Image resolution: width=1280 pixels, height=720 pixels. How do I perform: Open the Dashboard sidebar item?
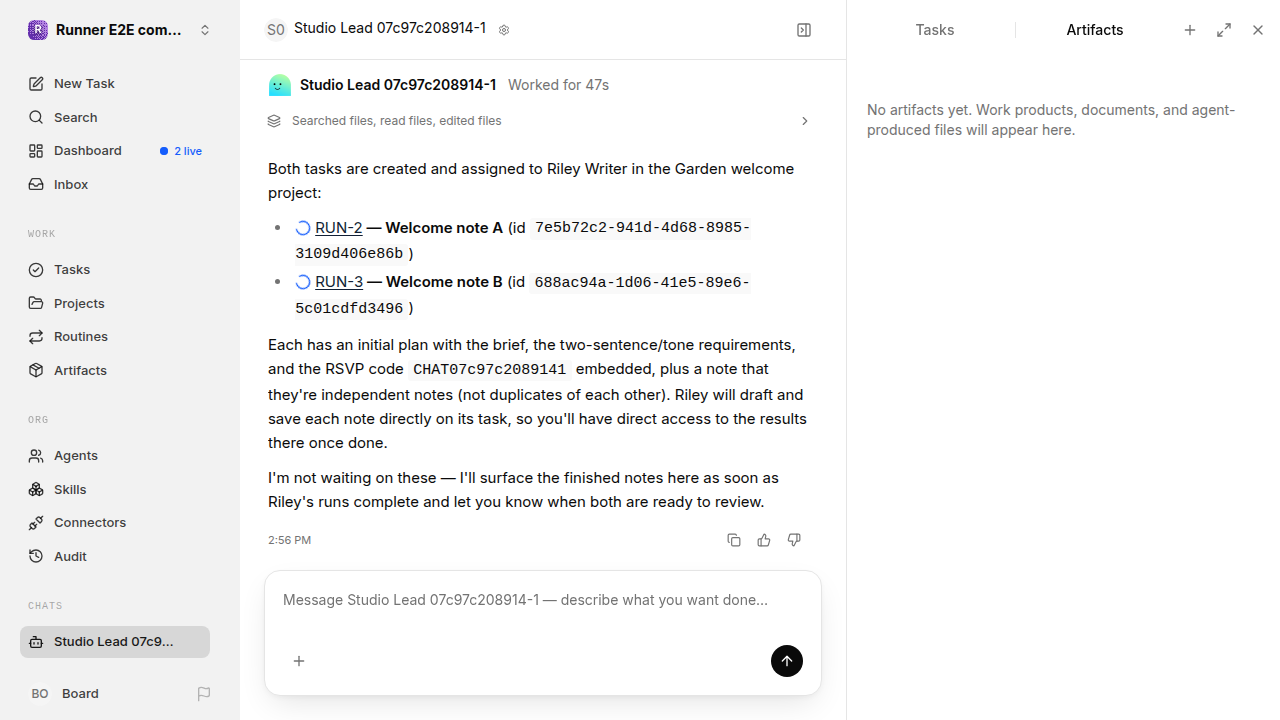[x=115, y=151]
